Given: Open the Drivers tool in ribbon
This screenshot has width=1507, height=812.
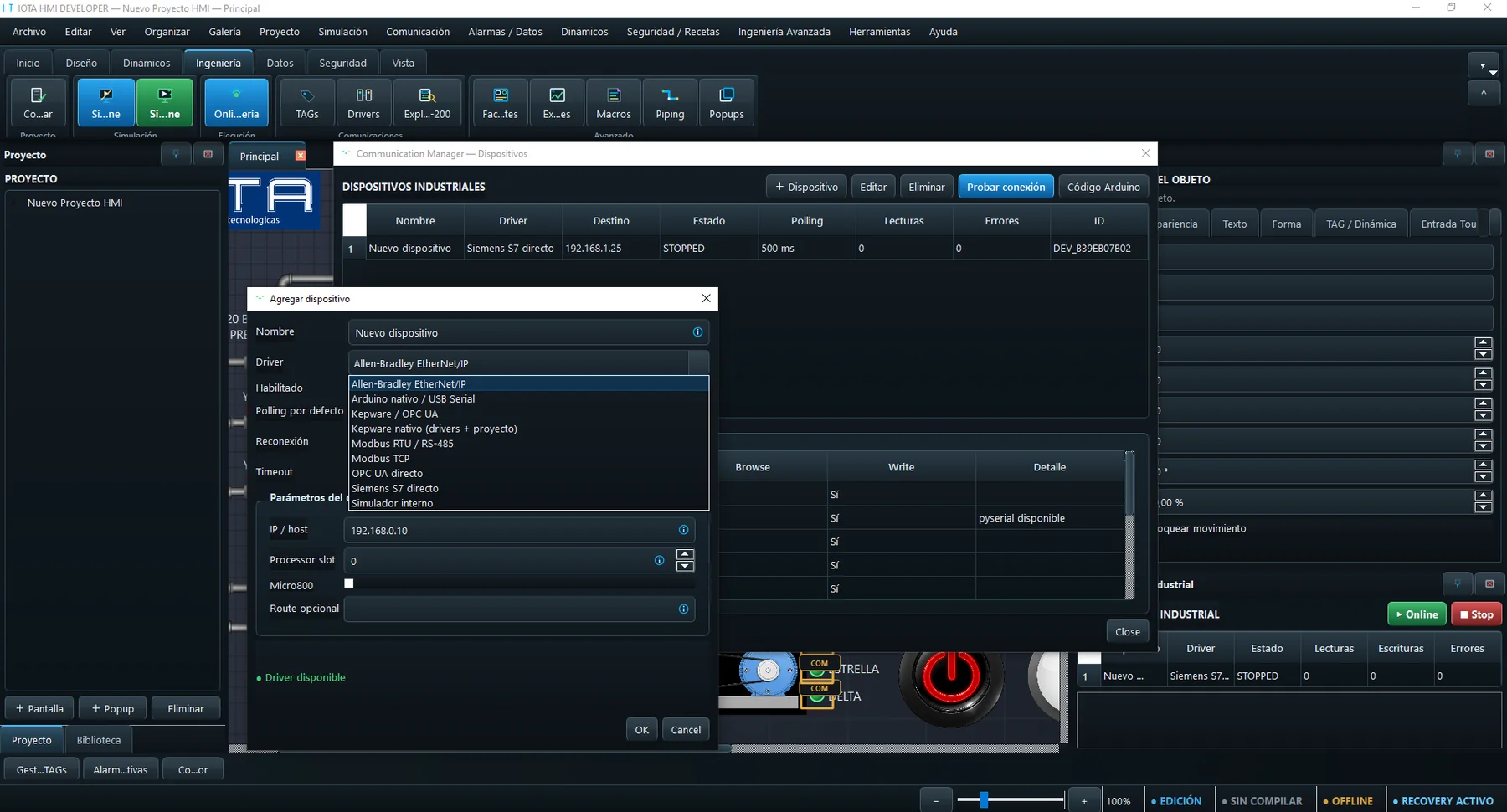Looking at the screenshot, I should point(363,102).
